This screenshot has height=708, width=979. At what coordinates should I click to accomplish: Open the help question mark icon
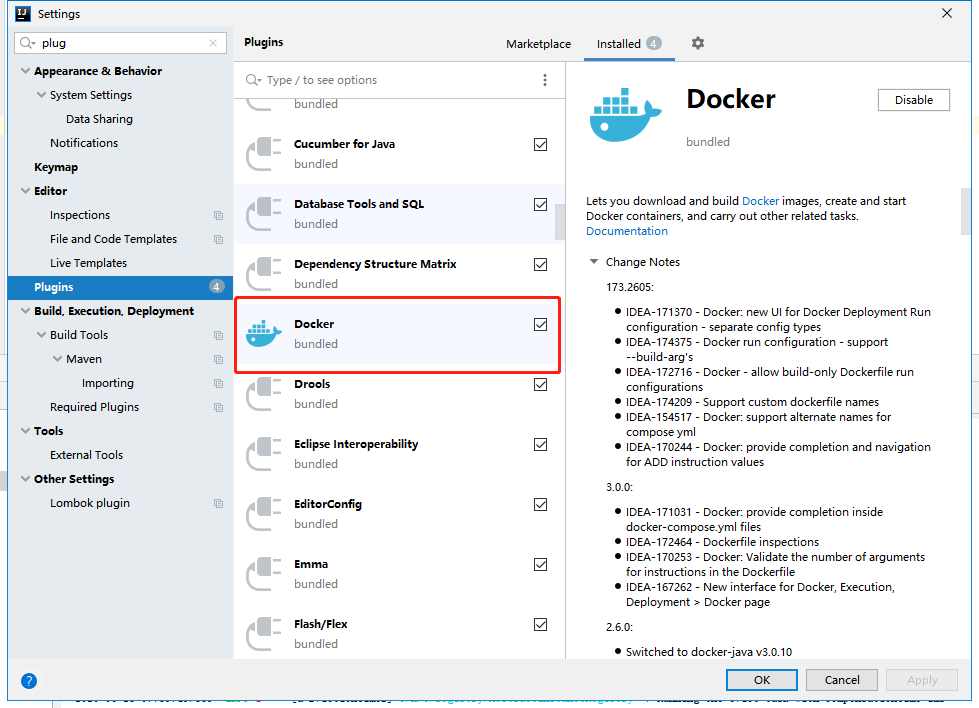[x=29, y=681]
